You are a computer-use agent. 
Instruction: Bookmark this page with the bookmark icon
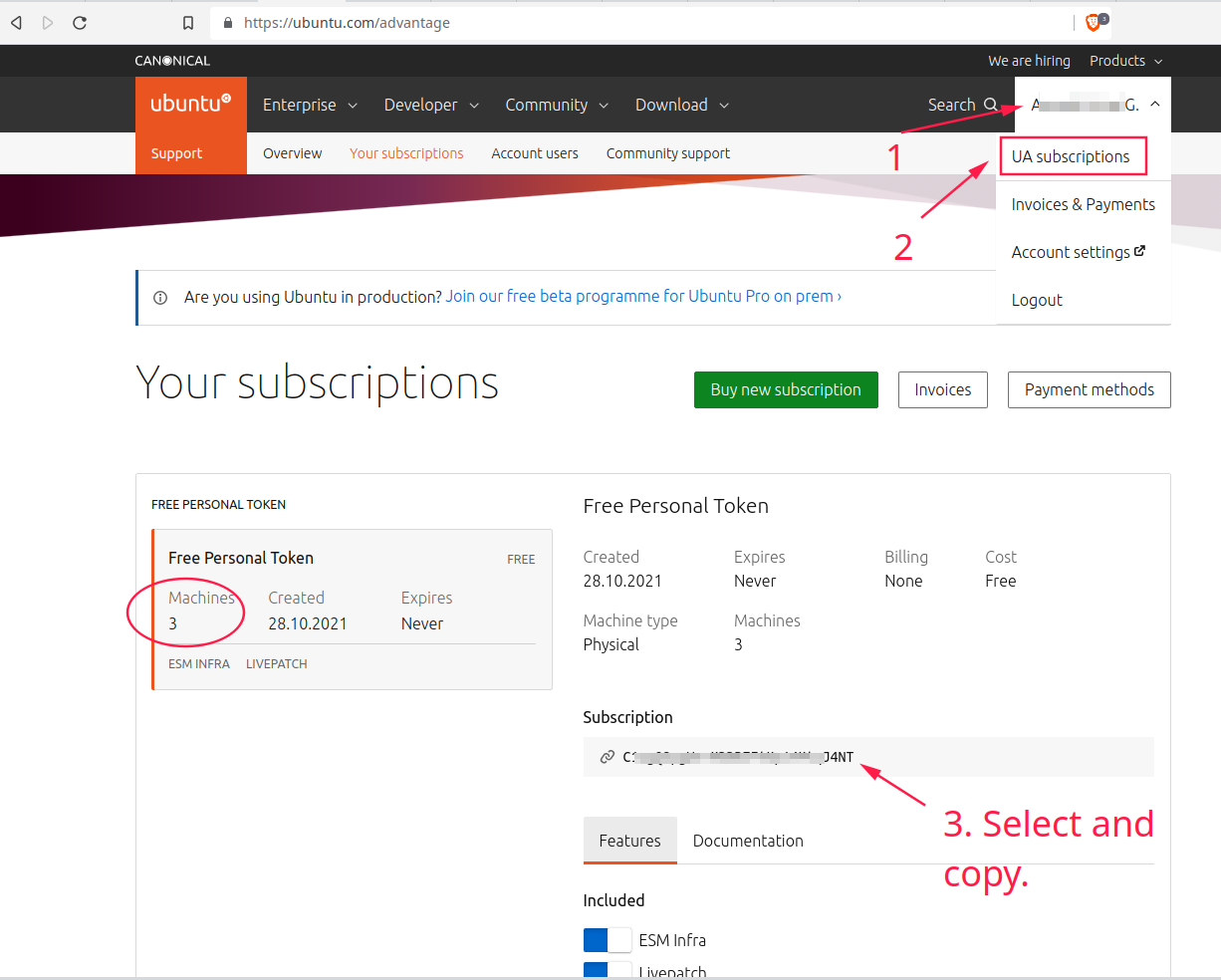[188, 22]
